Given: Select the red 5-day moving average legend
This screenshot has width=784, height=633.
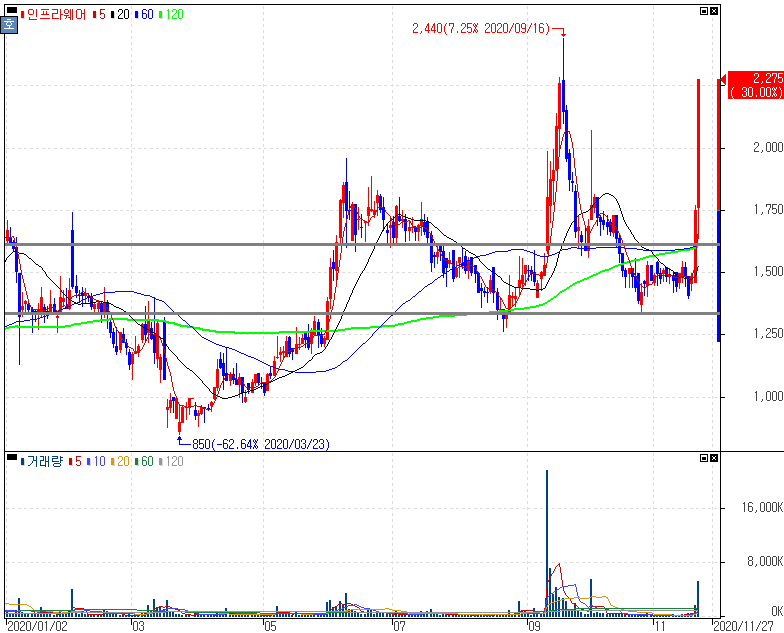Looking at the screenshot, I should click(x=100, y=14).
